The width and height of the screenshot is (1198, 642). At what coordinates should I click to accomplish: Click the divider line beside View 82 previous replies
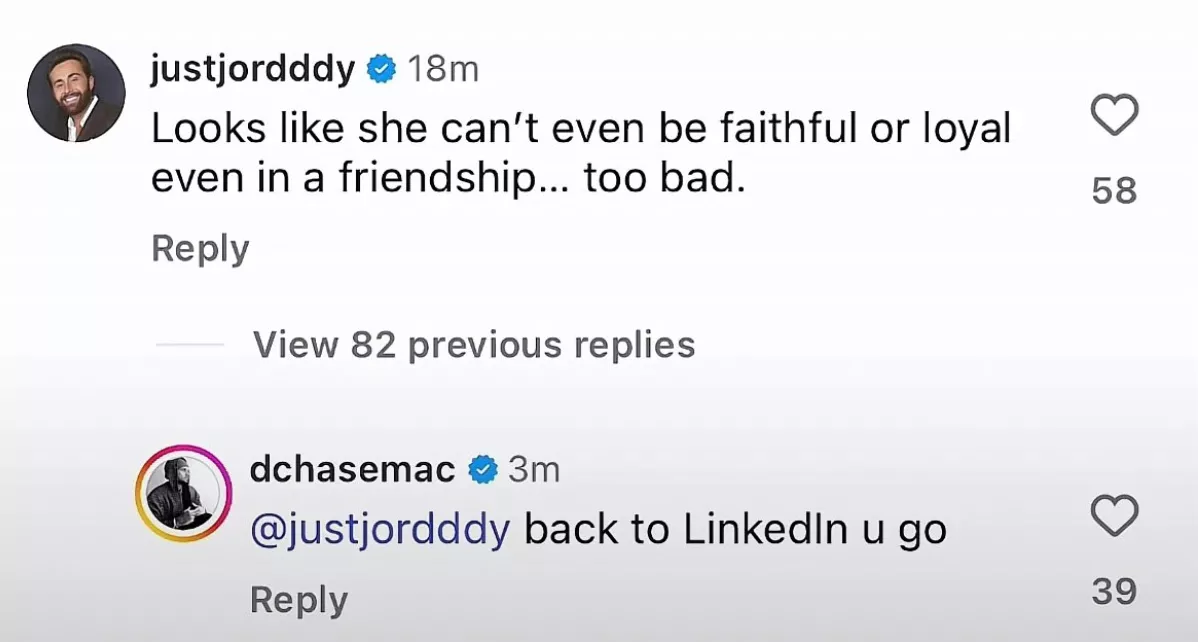pos(190,345)
